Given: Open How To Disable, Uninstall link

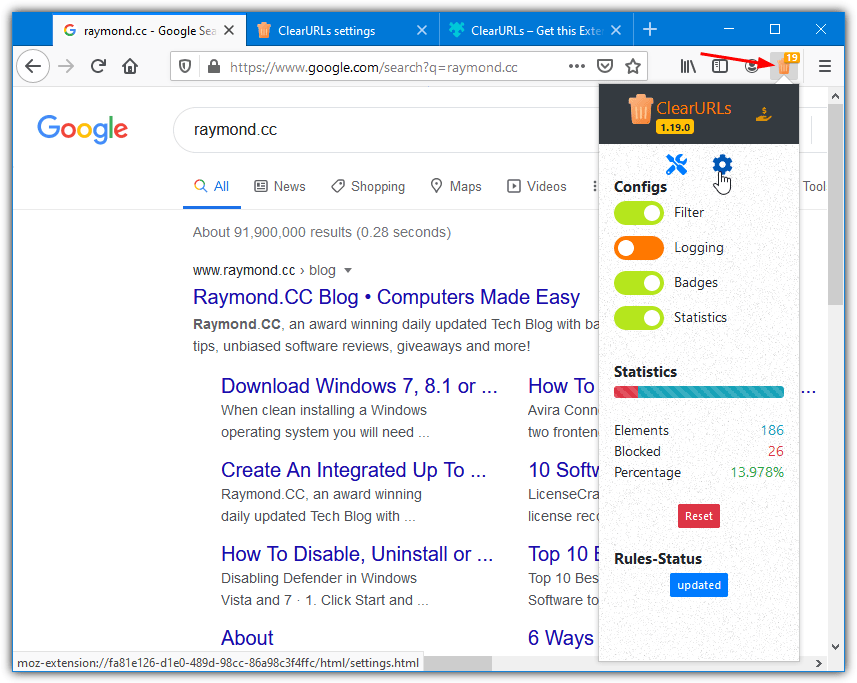Looking at the screenshot, I should [x=357, y=554].
